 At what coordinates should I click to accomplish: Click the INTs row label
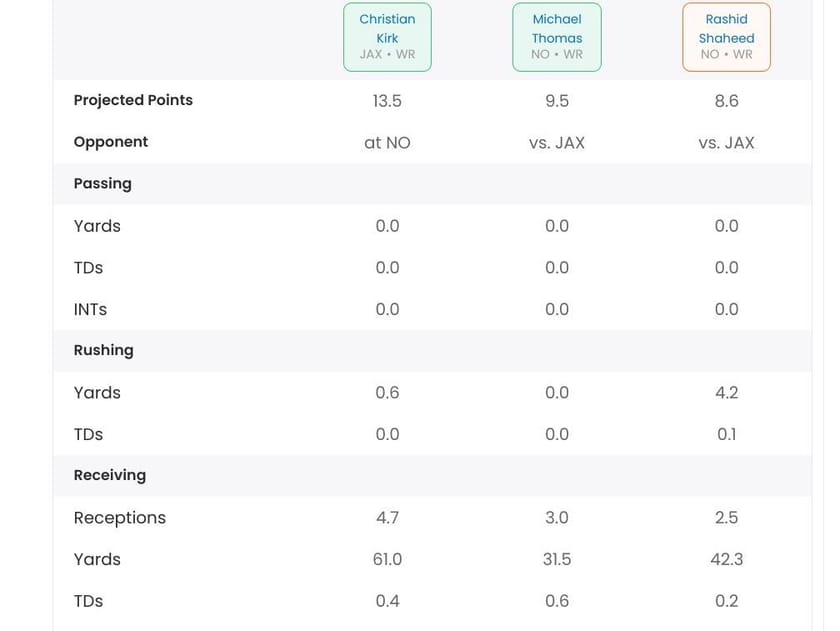[90, 309]
